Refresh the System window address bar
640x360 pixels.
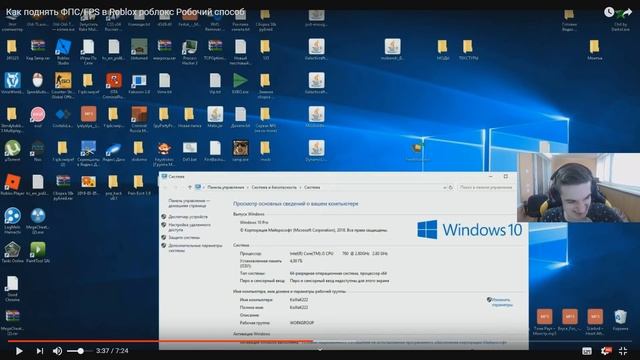[x=451, y=187]
